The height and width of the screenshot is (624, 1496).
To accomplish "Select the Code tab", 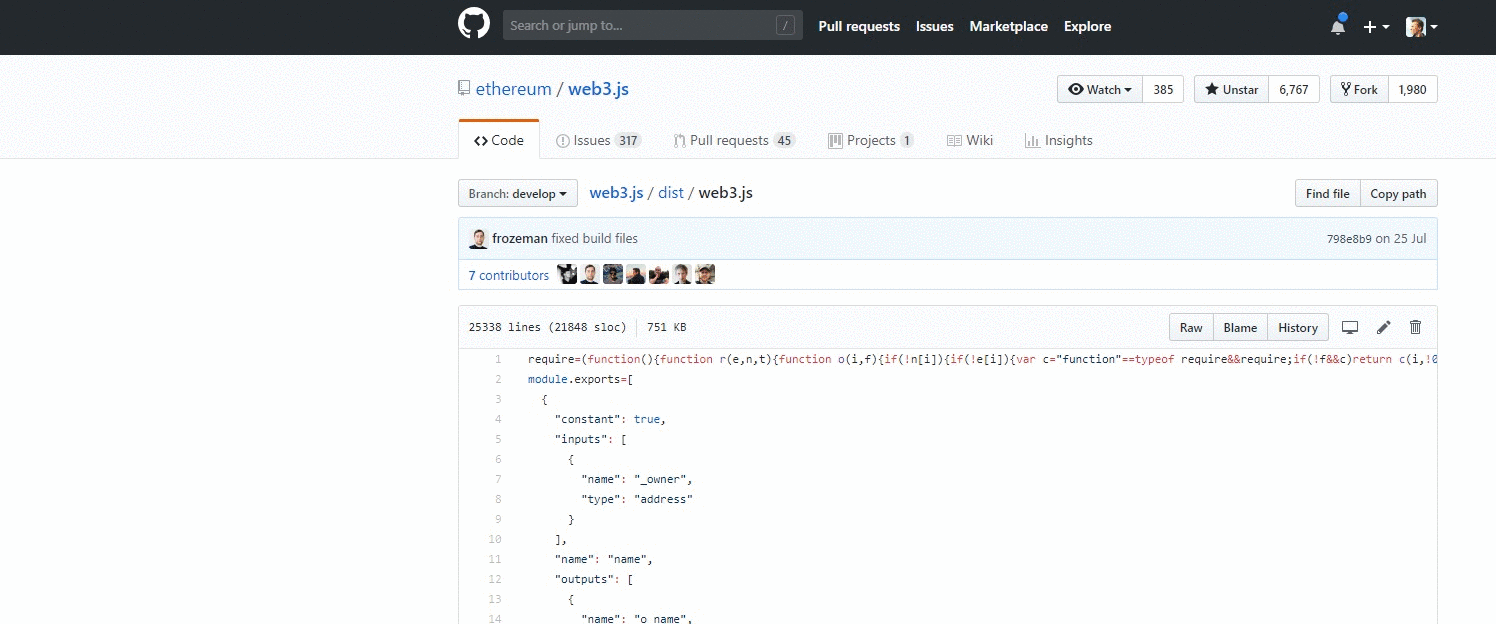I will 499,140.
